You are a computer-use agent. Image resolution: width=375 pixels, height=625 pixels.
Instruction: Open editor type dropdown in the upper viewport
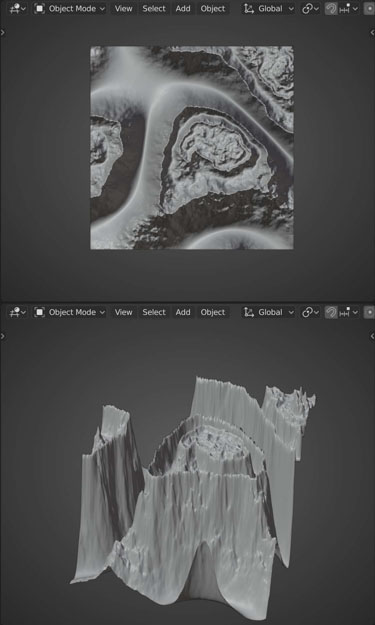18,8
